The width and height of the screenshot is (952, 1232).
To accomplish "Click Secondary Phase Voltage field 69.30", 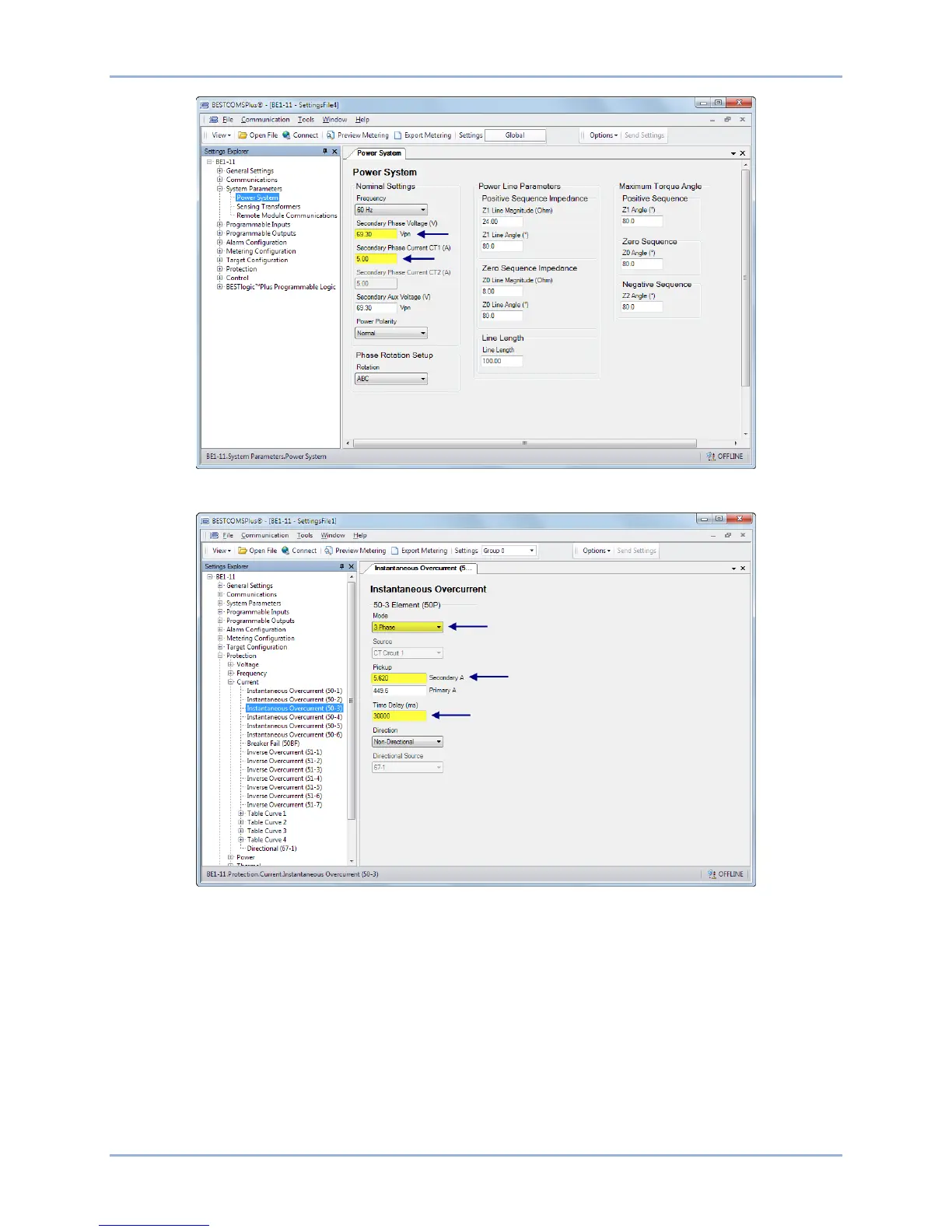I will (376, 234).
